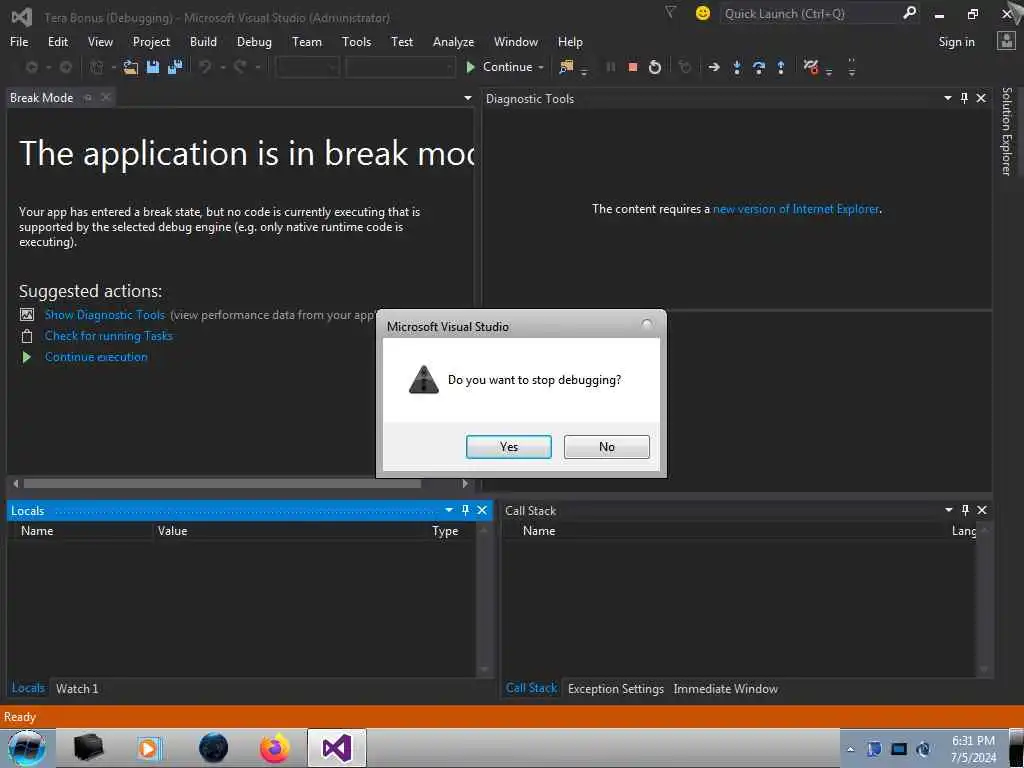Click the Undo icon in the toolbar
This screenshot has height=768, width=1024.
point(205,67)
